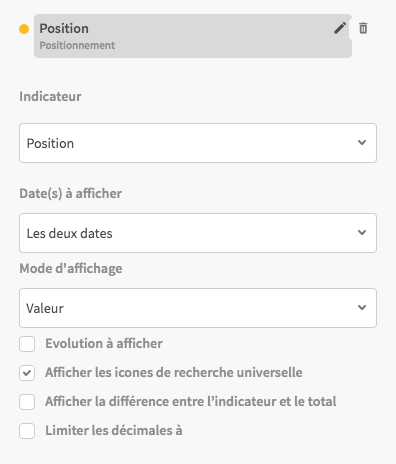Viewport: 396px width, 464px height.
Task: Click the Limiter les décimales à label
Action: tap(114, 430)
